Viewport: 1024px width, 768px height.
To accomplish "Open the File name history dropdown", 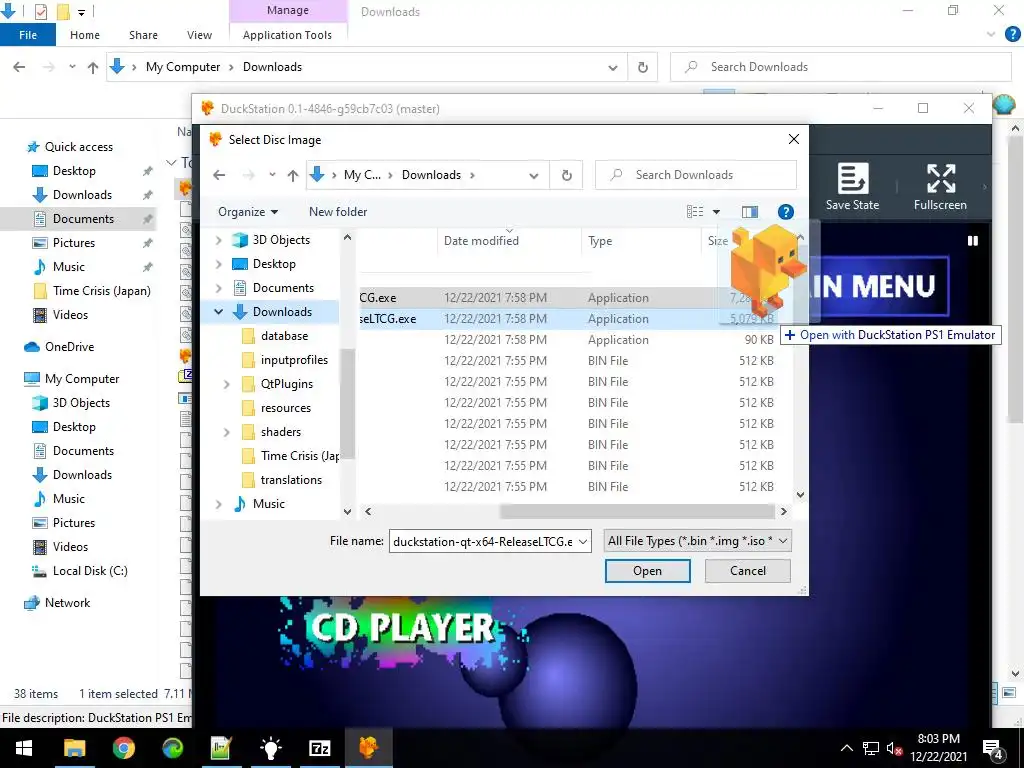I will (583, 541).
